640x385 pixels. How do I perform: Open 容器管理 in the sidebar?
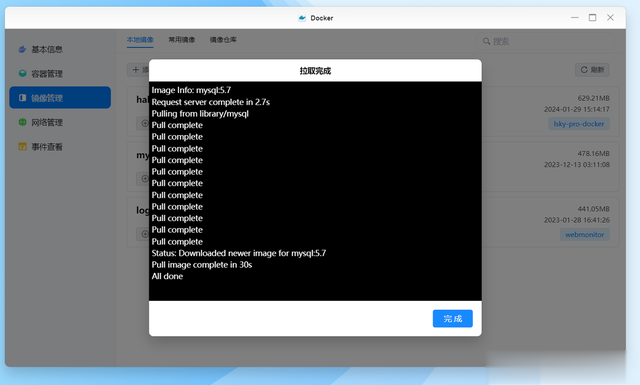(60, 73)
